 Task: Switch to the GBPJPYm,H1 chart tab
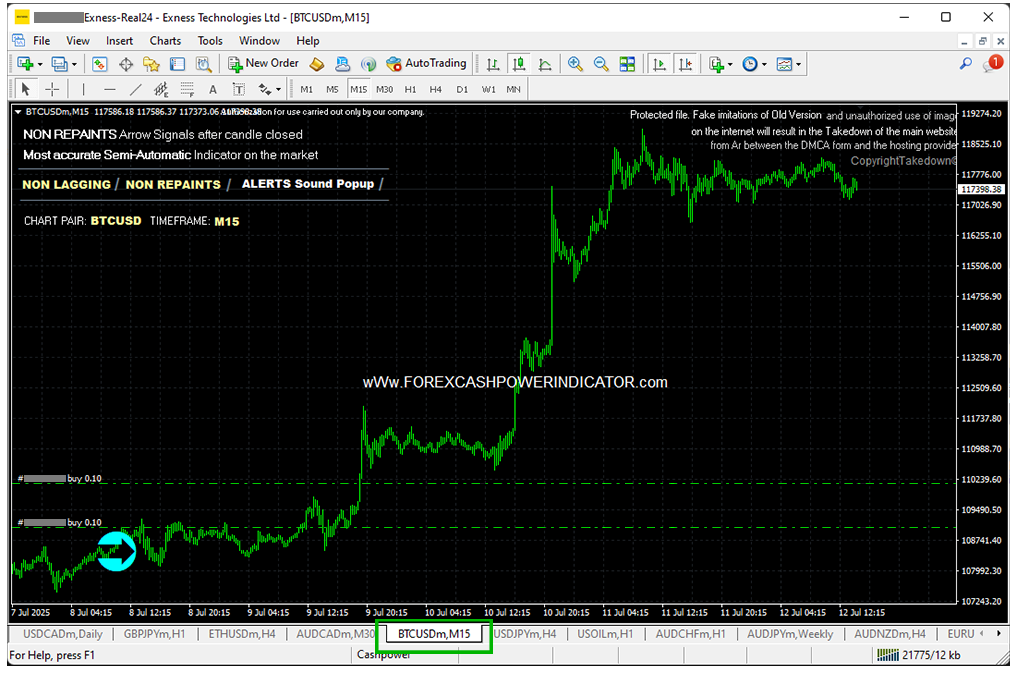154,634
